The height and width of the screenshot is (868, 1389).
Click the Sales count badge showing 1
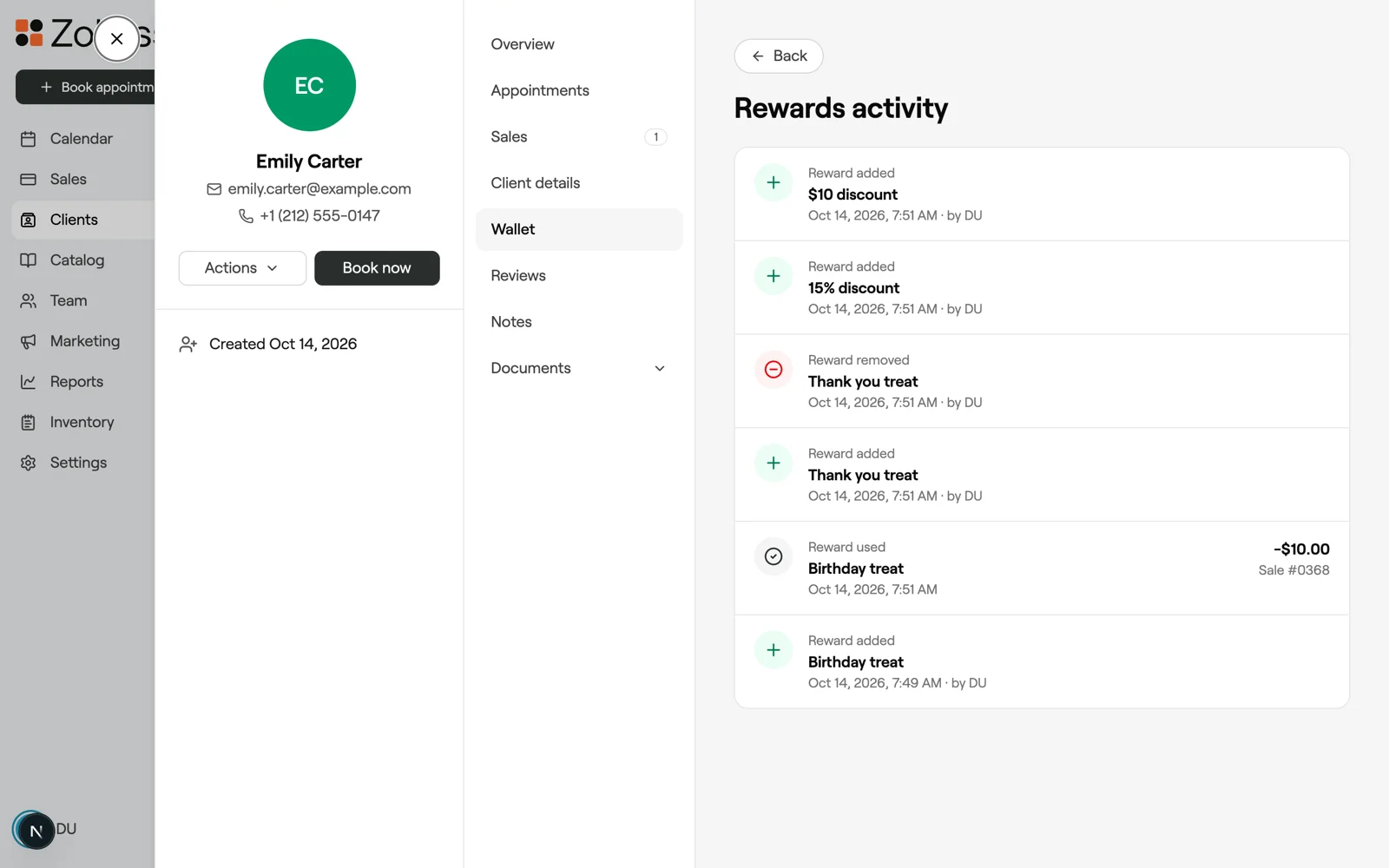pos(655,137)
